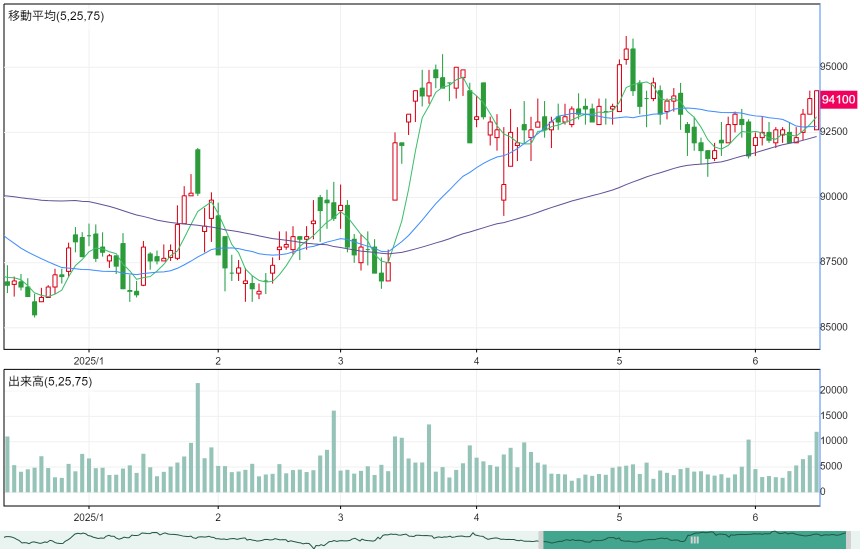Grab the navigator's center grip handle
The image size is (864, 553).
[694, 540]
